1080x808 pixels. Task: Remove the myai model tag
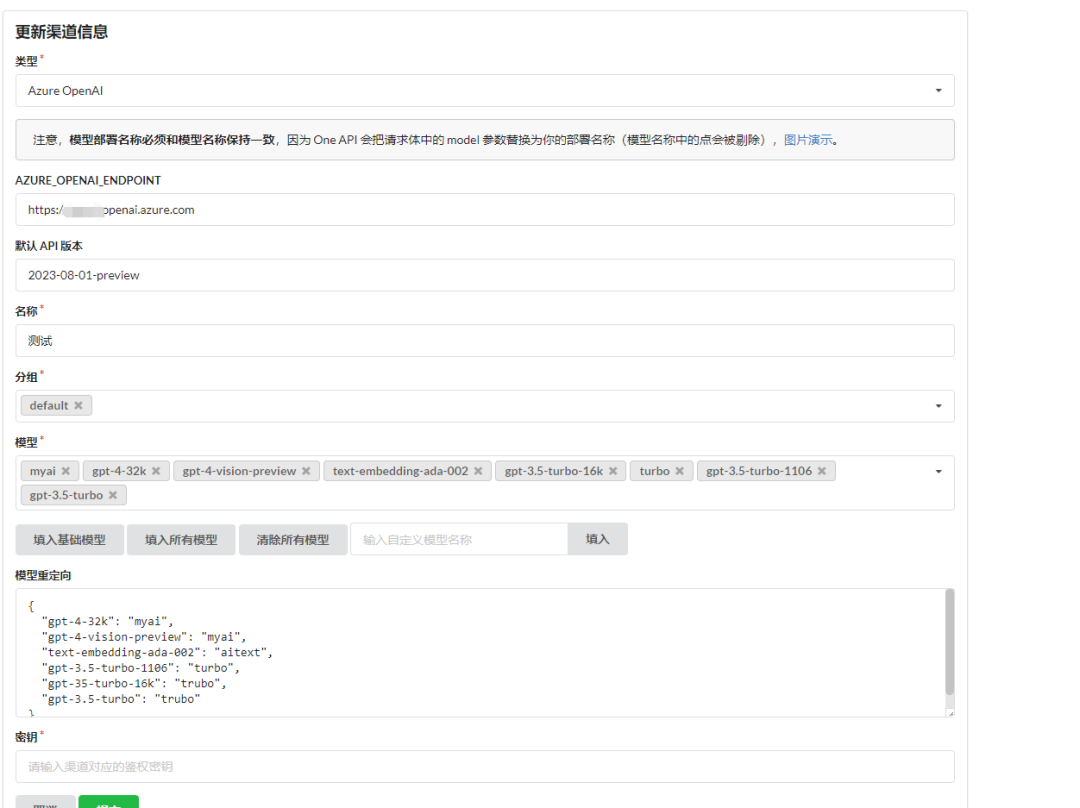pyautogui.click(x=66, y=470)
